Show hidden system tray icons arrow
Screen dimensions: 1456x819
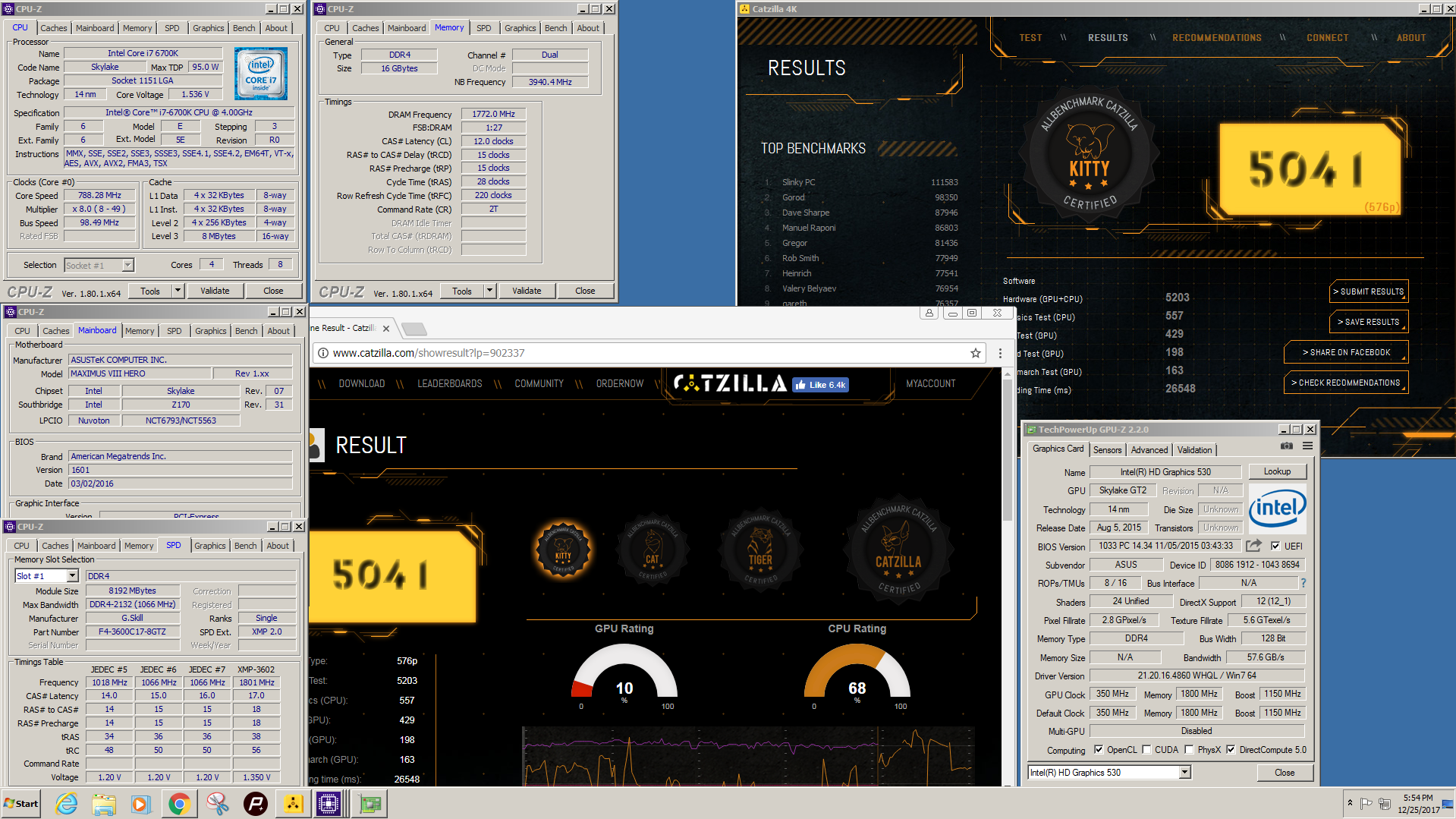tap(1349, 803)
